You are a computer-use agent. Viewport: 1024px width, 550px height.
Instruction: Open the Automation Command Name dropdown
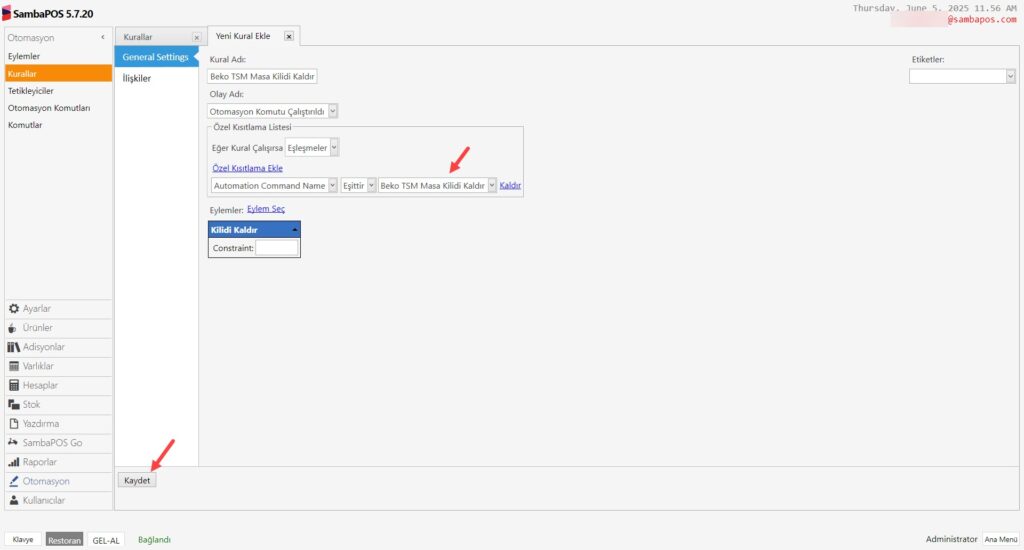pyautogui.click(x=332, y=186)
